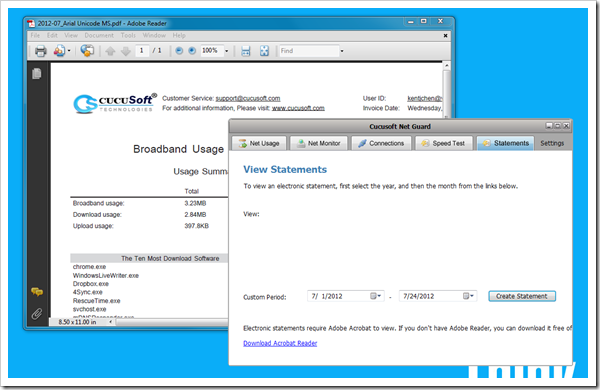
Task: Switch to the Connections tab
Action: (381, 144)
